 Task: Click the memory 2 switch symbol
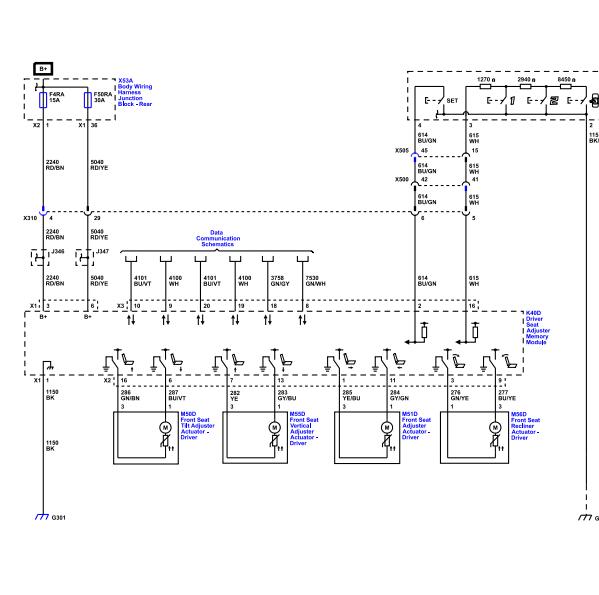[x=542, y=100]
